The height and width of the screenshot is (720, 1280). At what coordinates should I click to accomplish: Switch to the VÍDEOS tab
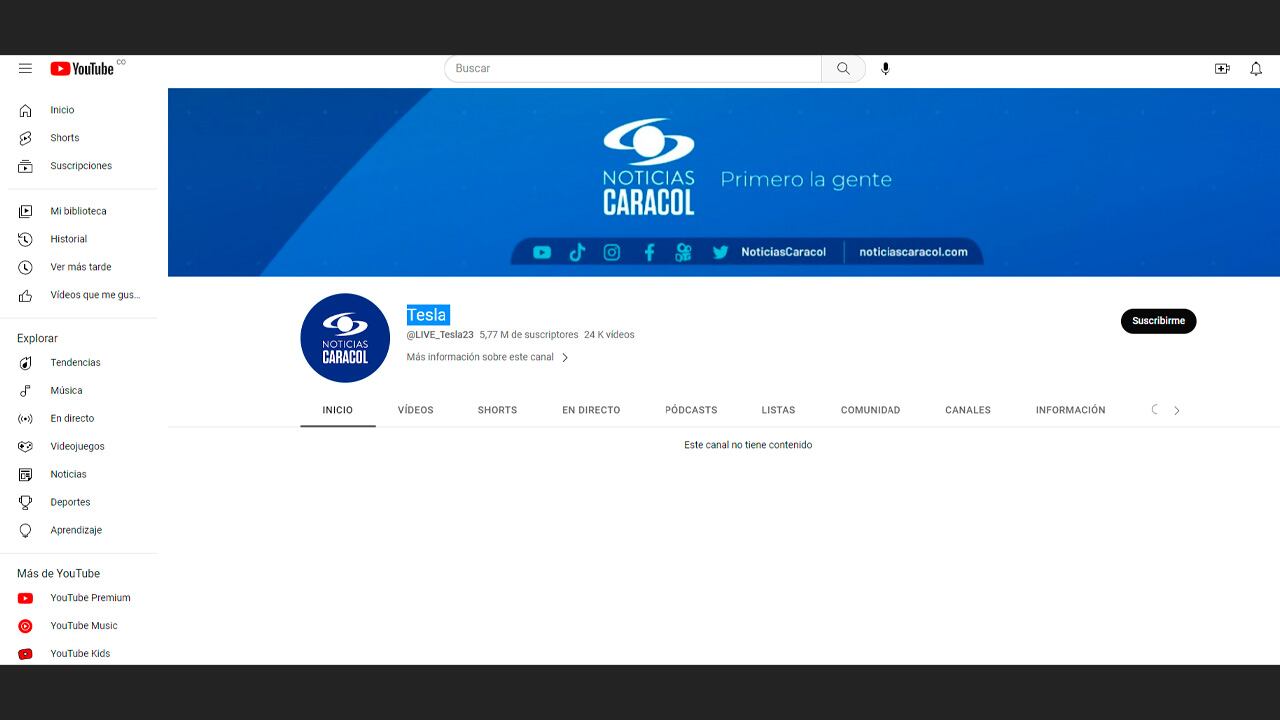coord(415,410)
